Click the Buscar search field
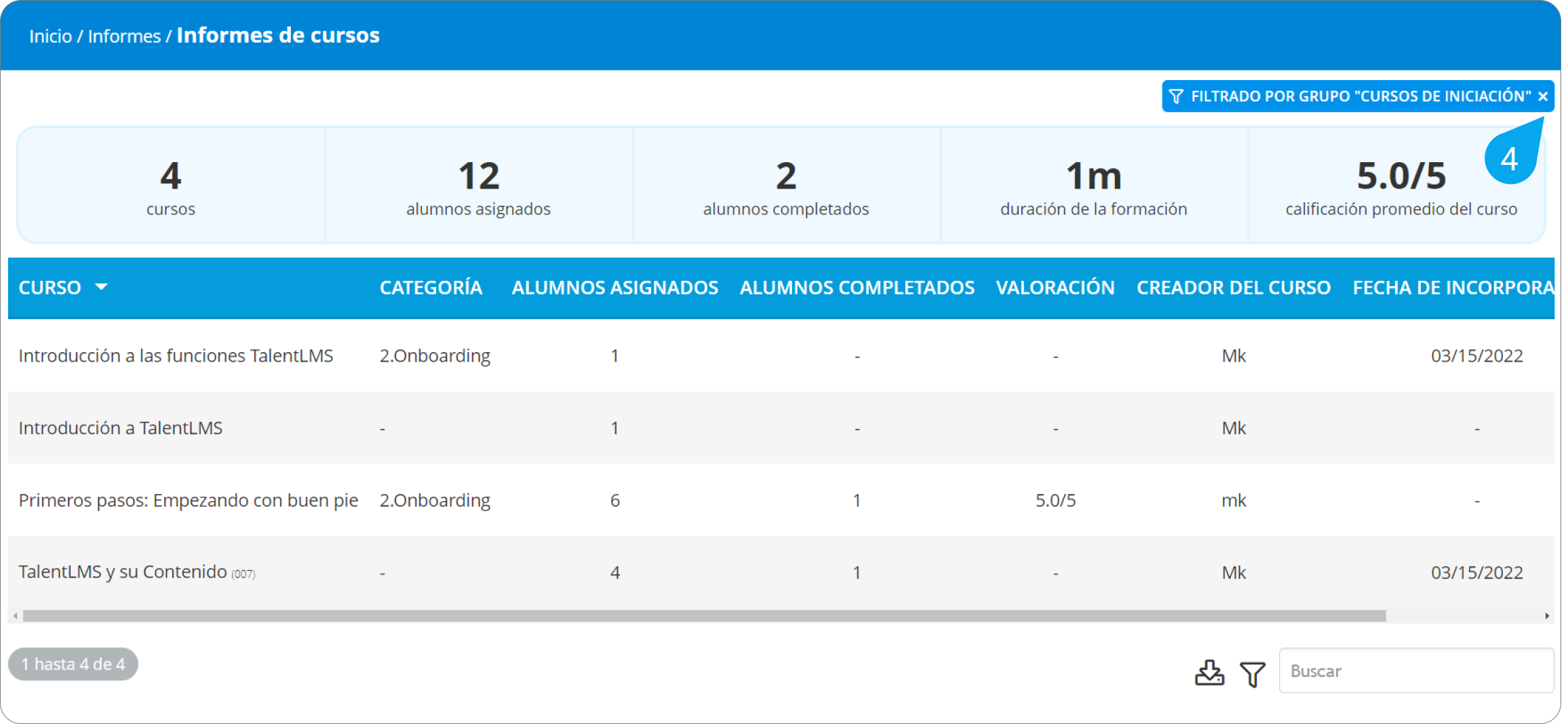The image size is (1568, 724). click(1416, 670)
